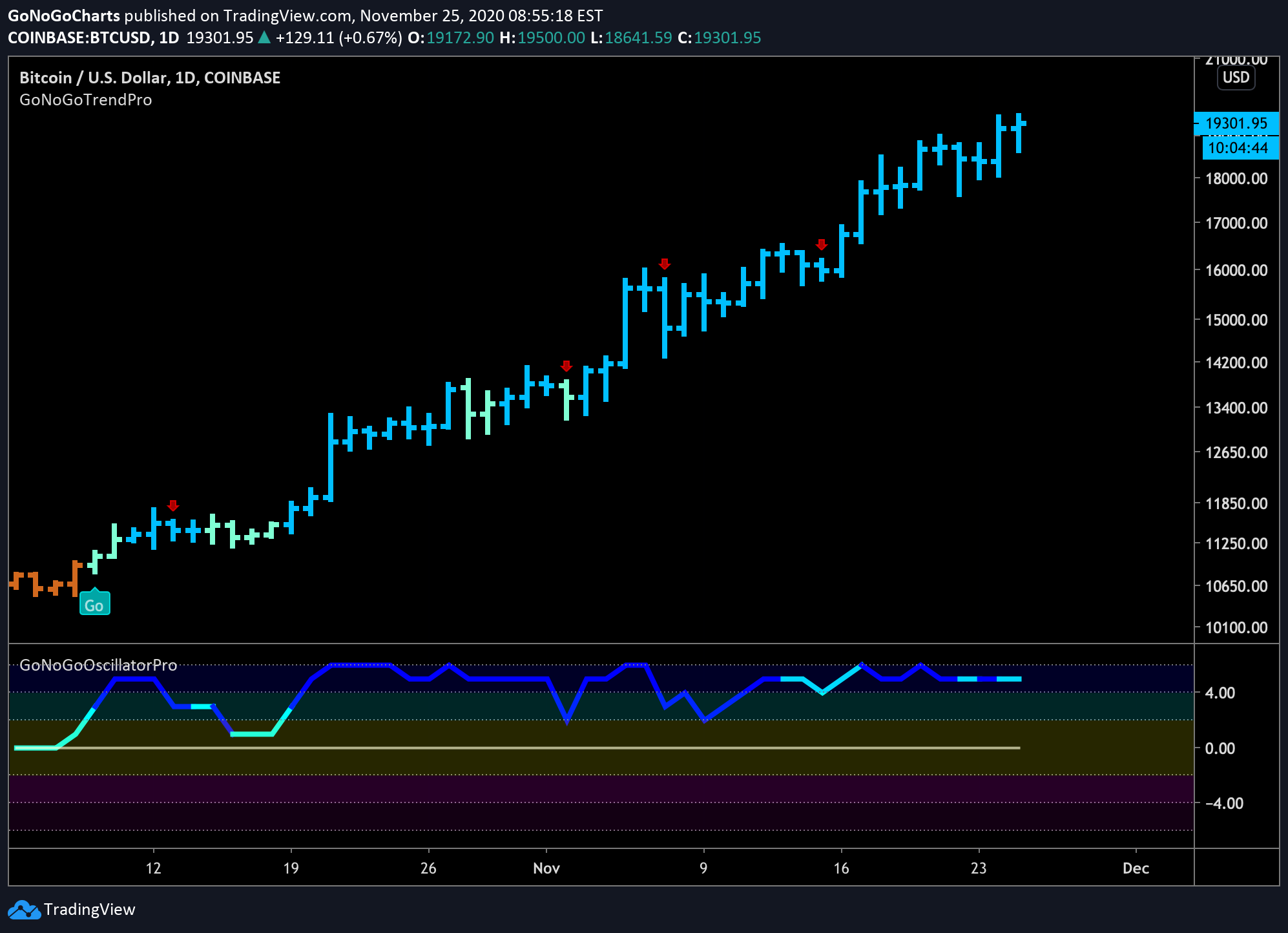1288x933 pixels.
Task: Click the 12650.00 price axis label
Action: [1236, 452]
